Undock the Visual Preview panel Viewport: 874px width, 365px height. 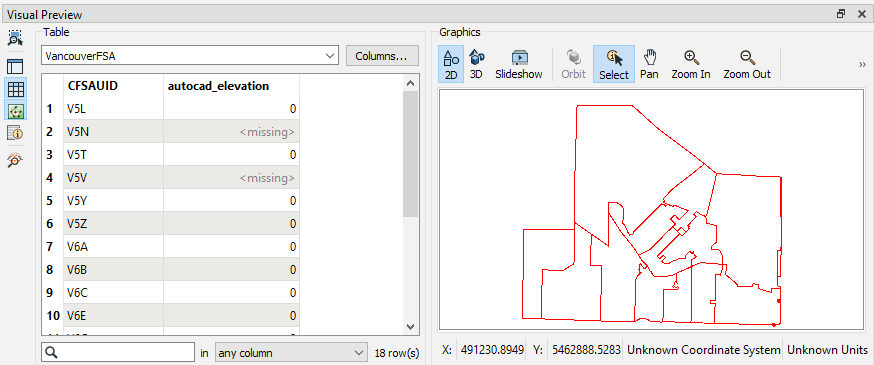click(841, 14)
